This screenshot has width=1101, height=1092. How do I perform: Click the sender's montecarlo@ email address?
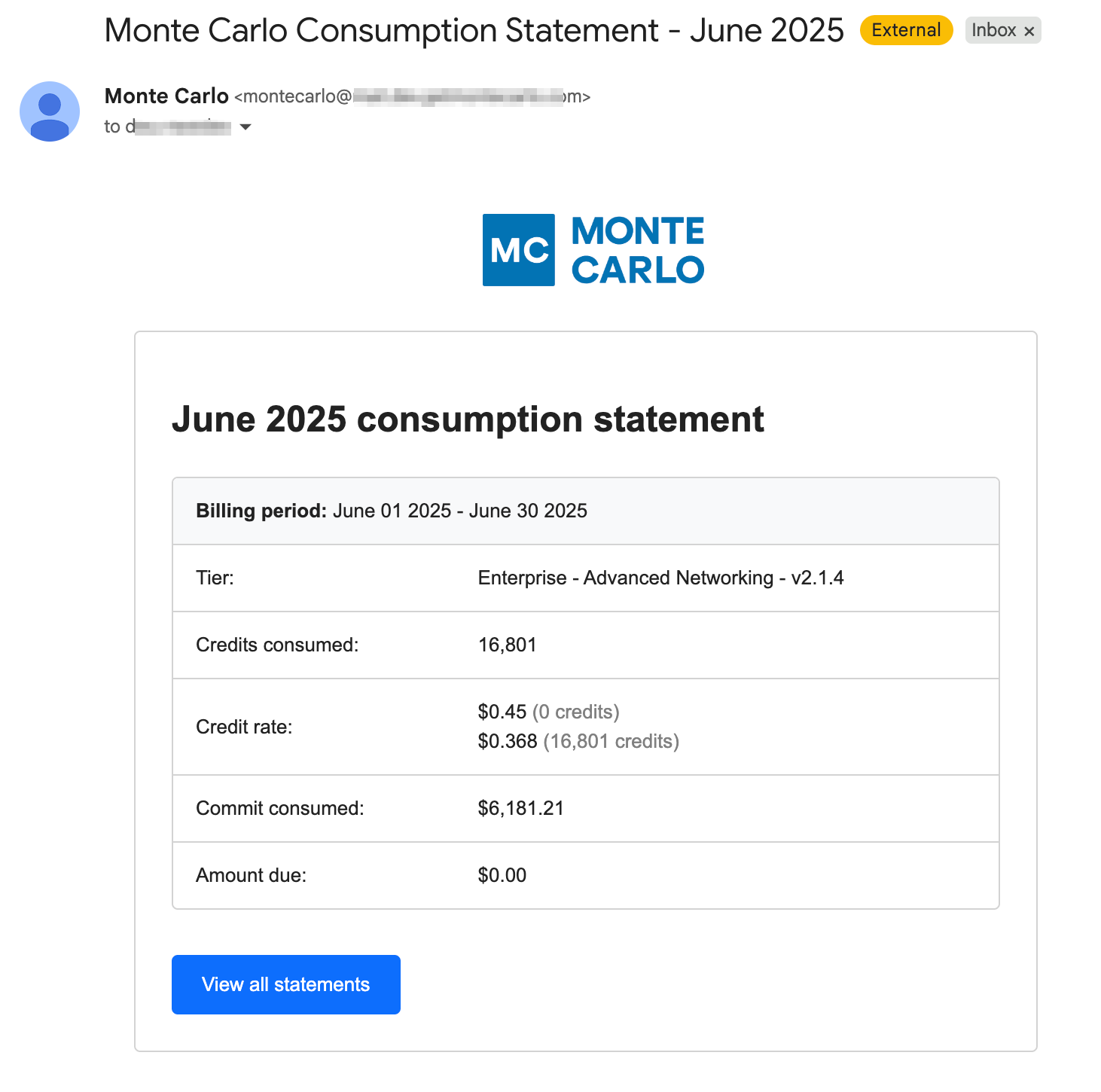412,96
